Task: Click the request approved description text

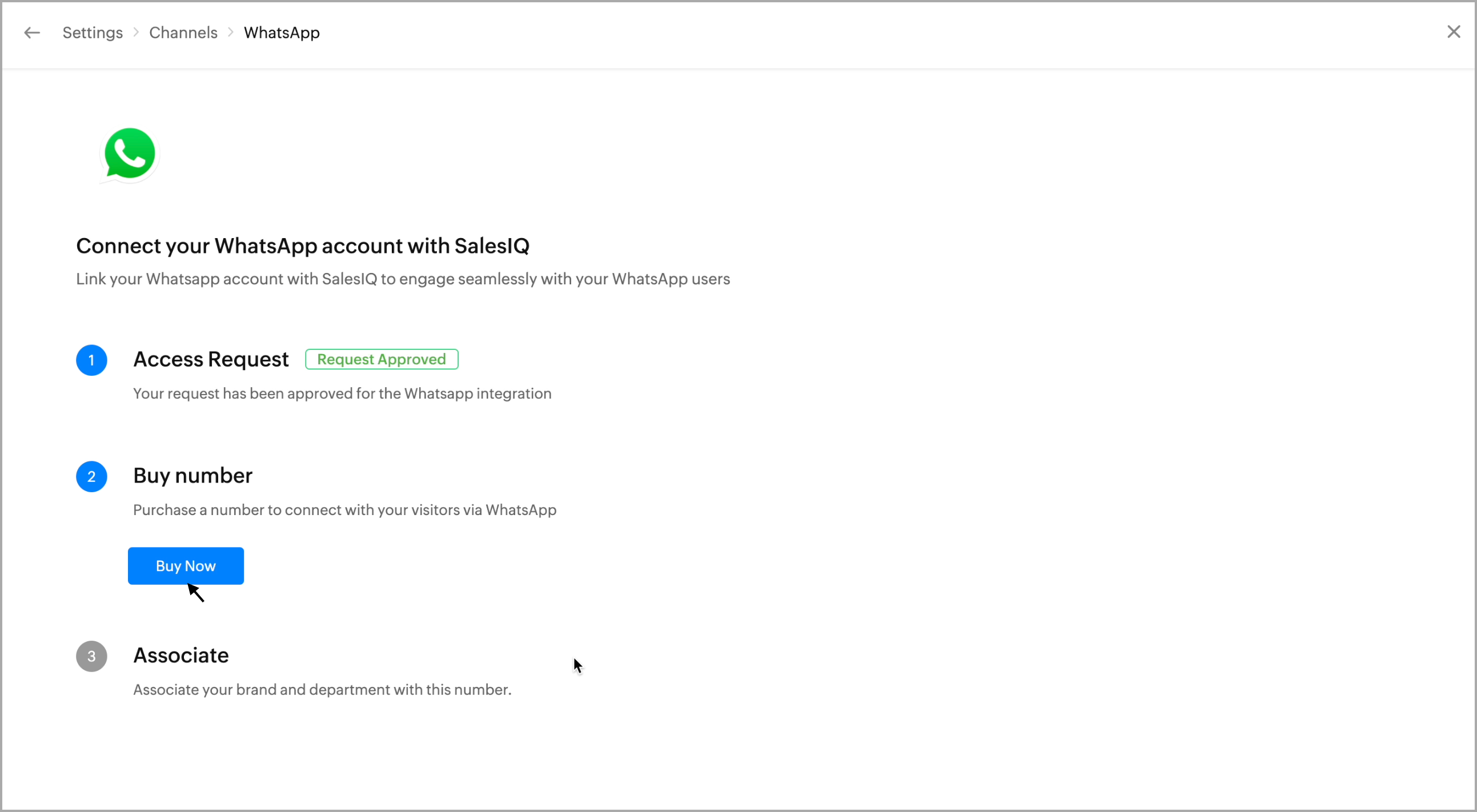Action: click(x=342, y=393)
